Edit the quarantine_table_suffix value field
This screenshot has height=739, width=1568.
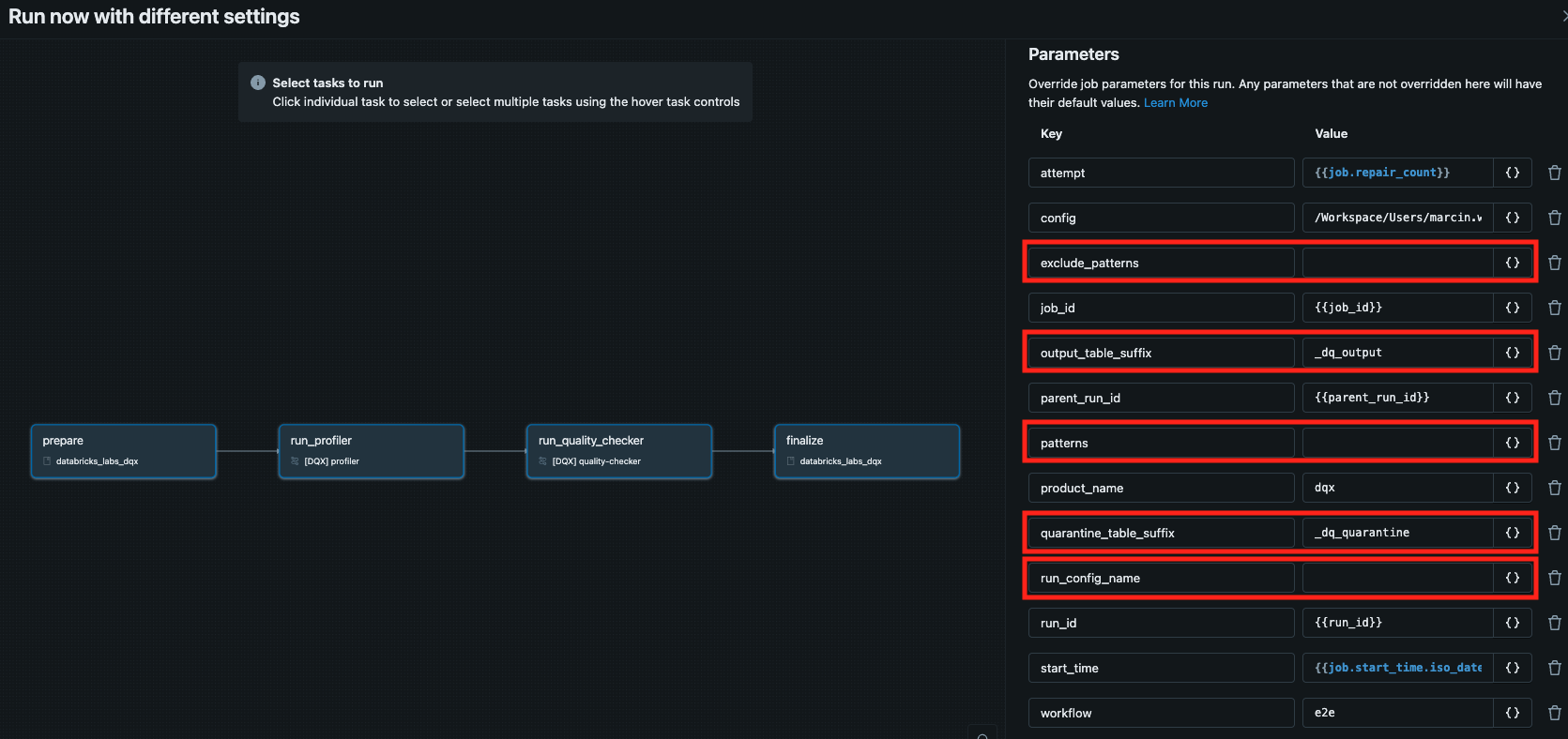(1396, 533)
